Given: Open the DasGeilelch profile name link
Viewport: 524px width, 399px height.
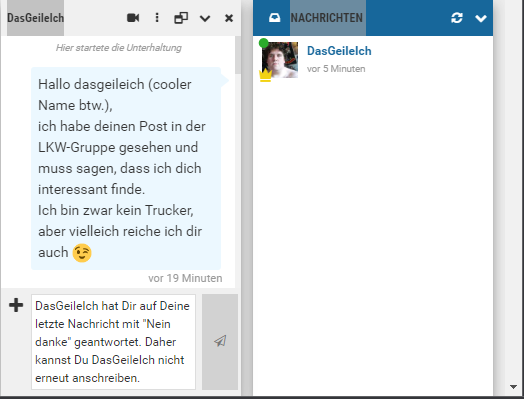Looking at the screenshot, I should [x=339, y=51].
